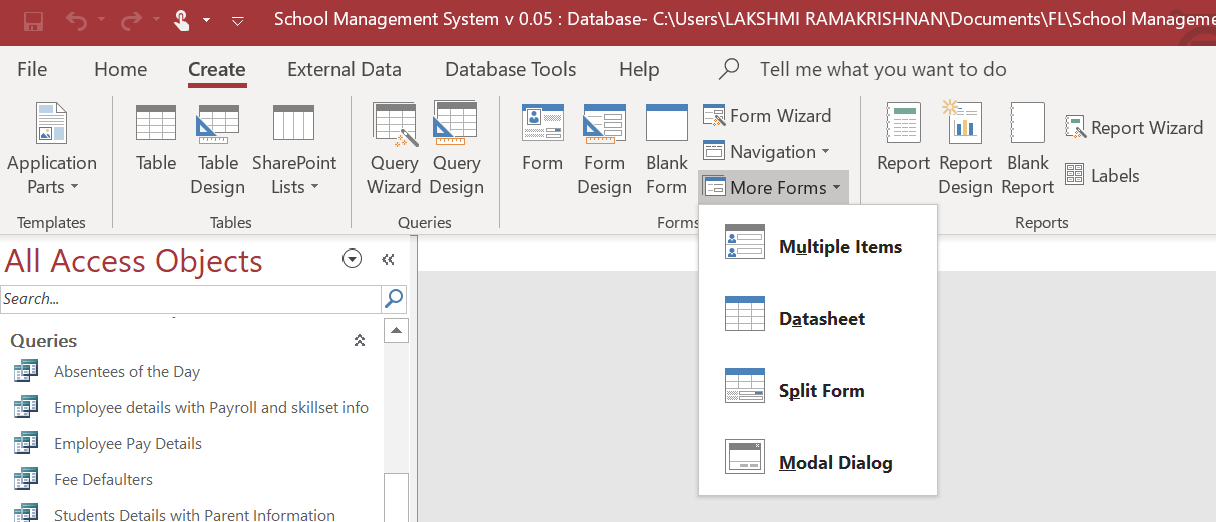Choose Multiple Items from More Forms menu
Viewport: 1216px width, 522px height.
click(818, 247)
